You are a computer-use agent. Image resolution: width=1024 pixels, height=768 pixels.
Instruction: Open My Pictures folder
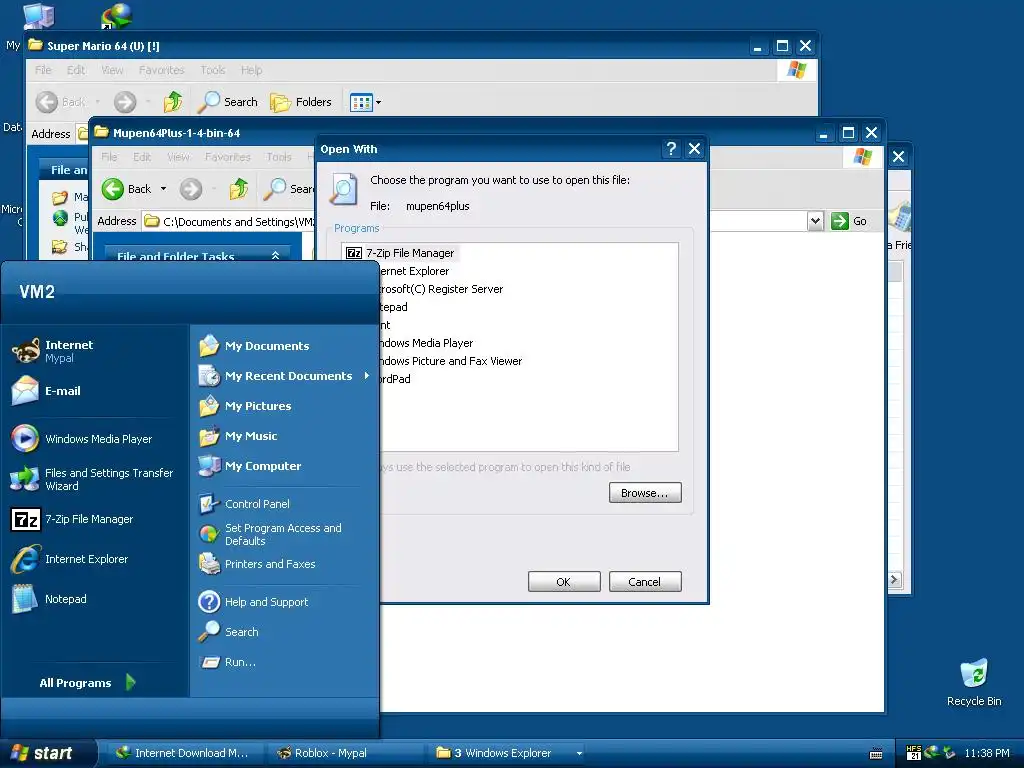[x=245, y=406]
